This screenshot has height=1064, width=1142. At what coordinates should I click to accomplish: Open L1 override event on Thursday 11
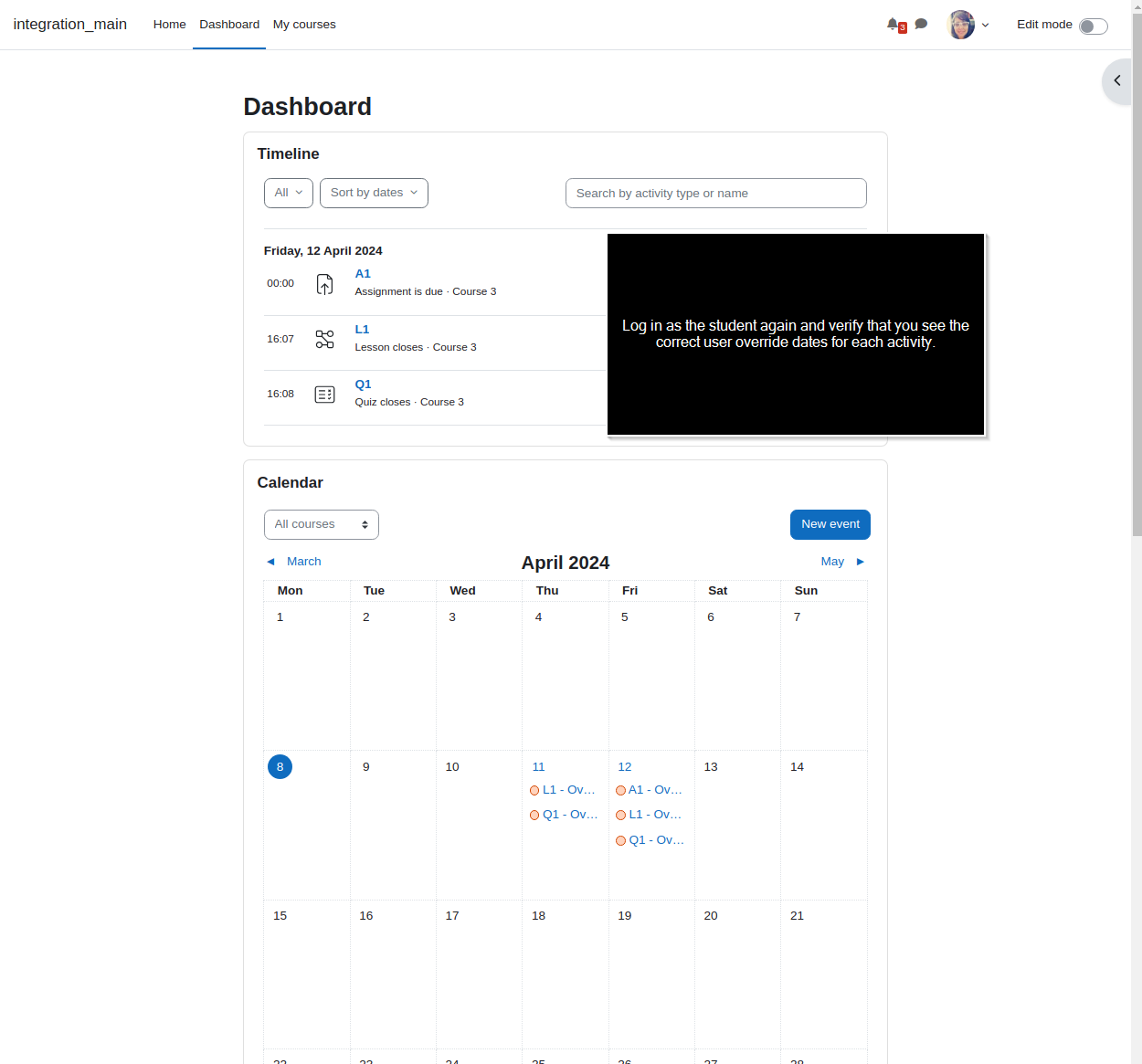click(x=568, y=790)
